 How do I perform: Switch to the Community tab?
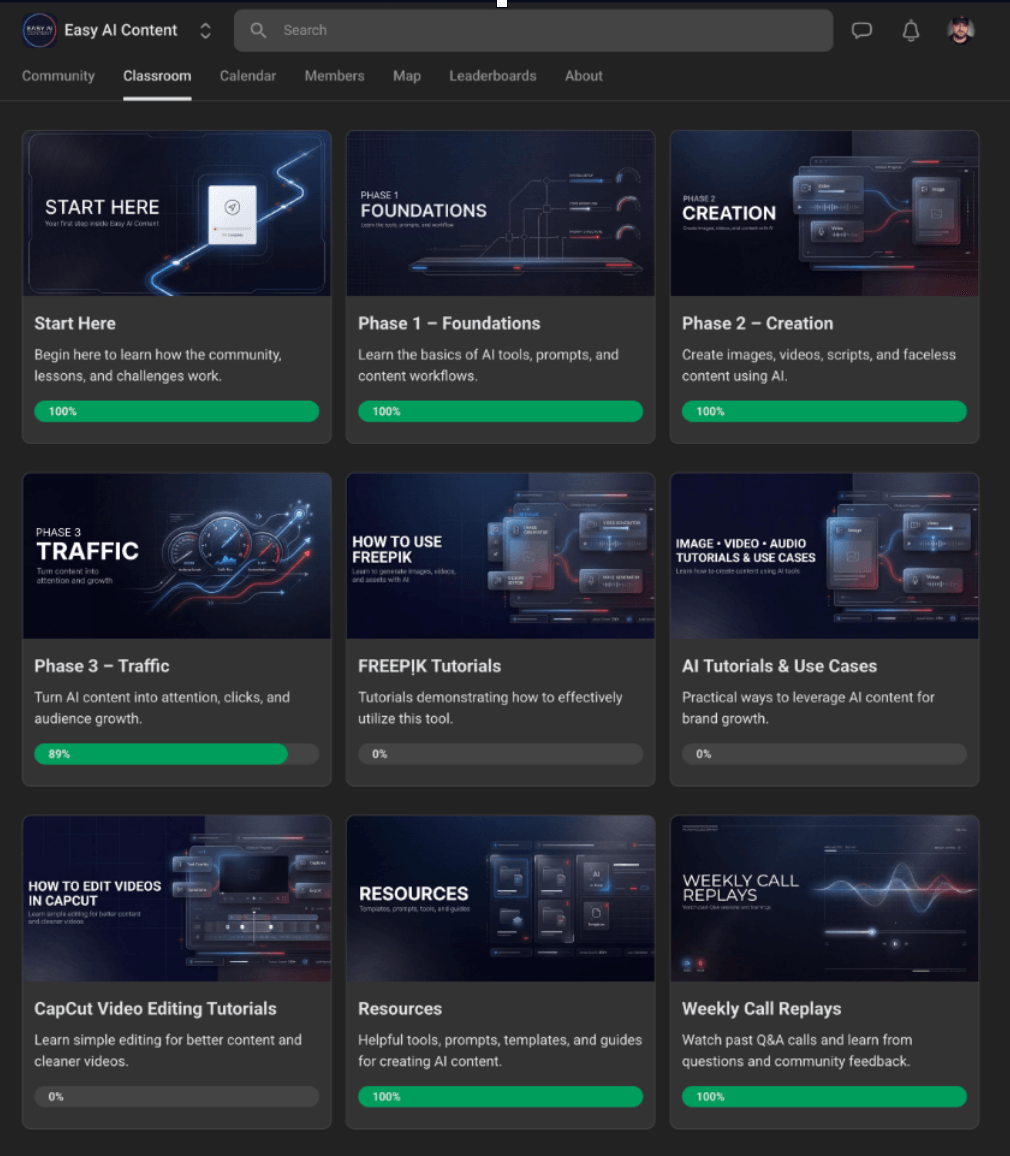tap(58, 76)
